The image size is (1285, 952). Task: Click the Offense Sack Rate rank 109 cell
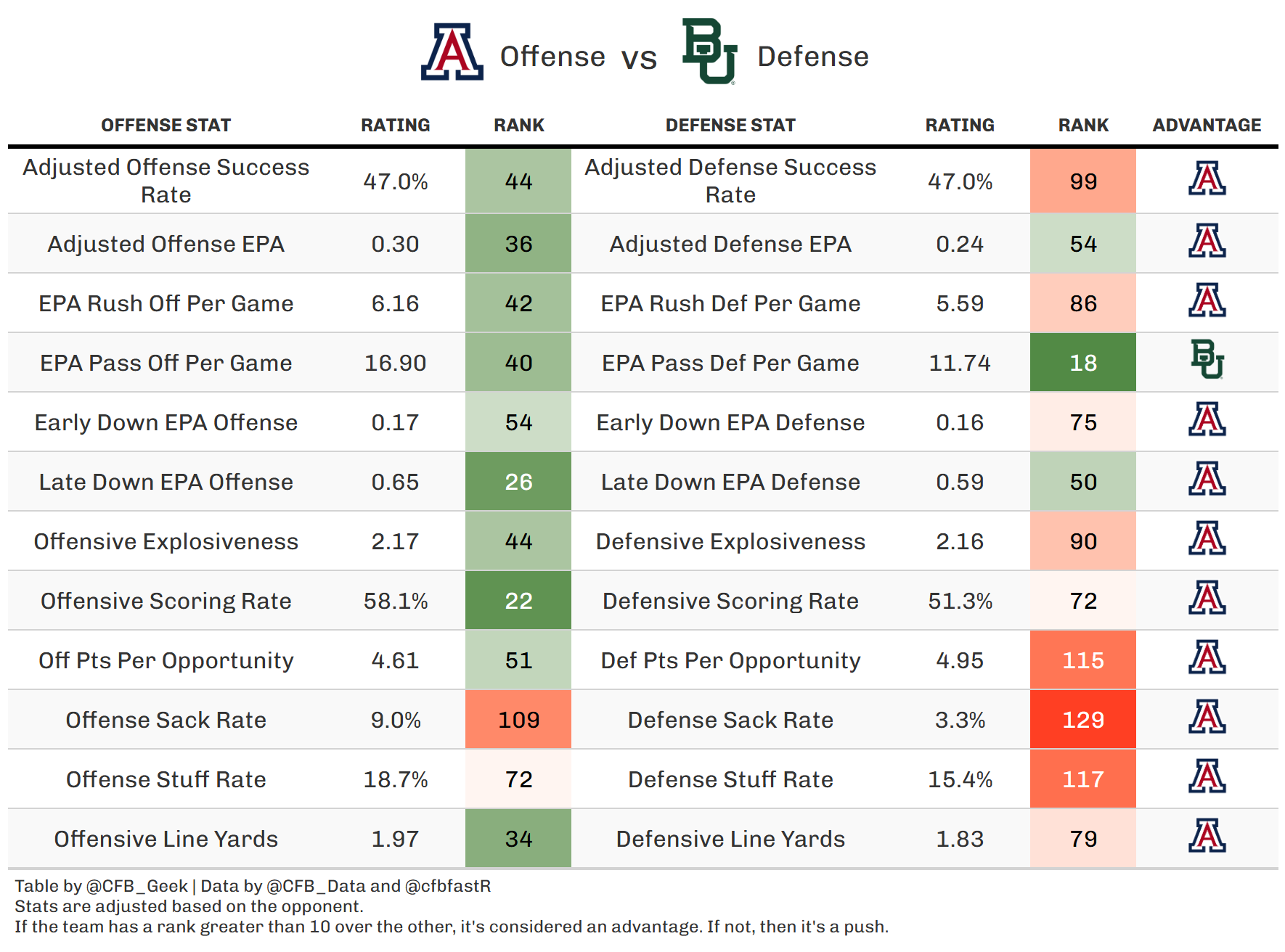coord(518,720)
